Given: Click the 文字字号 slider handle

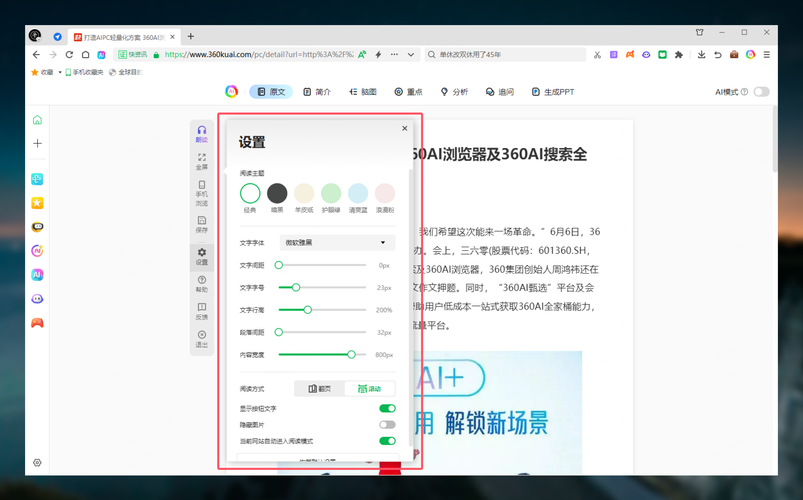Looking at the screenshot, I should (x=296, y=287).
